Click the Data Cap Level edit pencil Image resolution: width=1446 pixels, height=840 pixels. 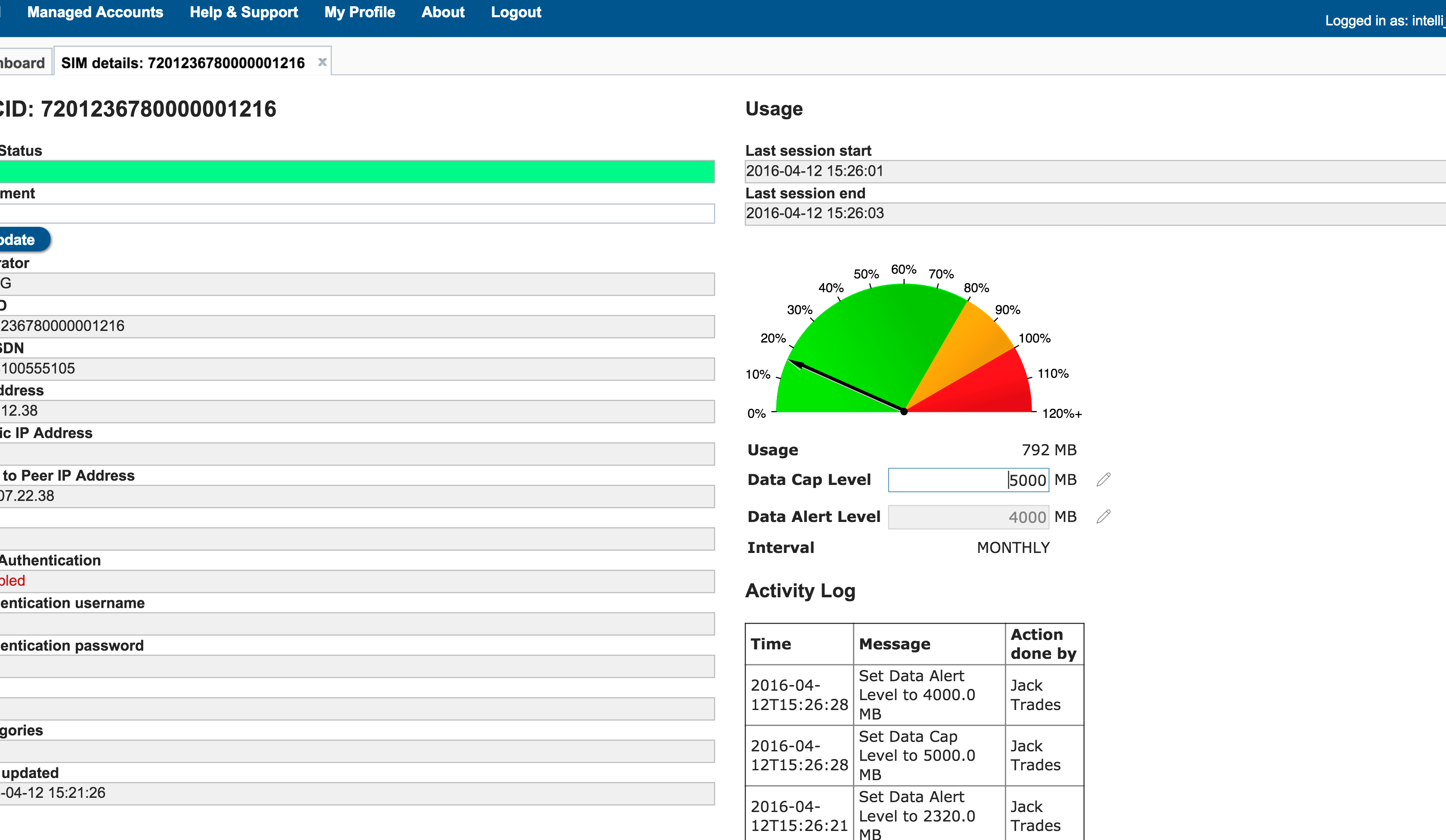pyautogui.click(x=1103, y=480)
